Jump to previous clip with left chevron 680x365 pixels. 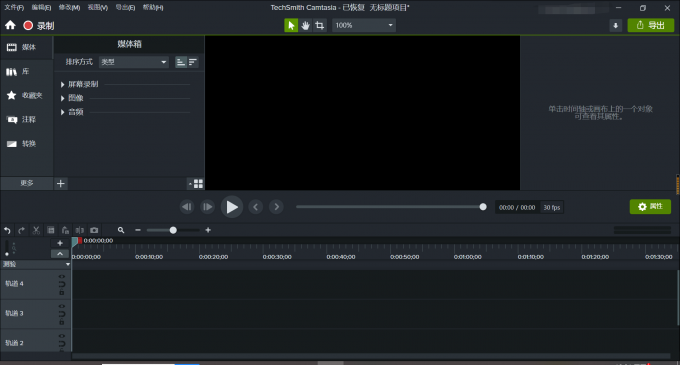tap(255, 207)
